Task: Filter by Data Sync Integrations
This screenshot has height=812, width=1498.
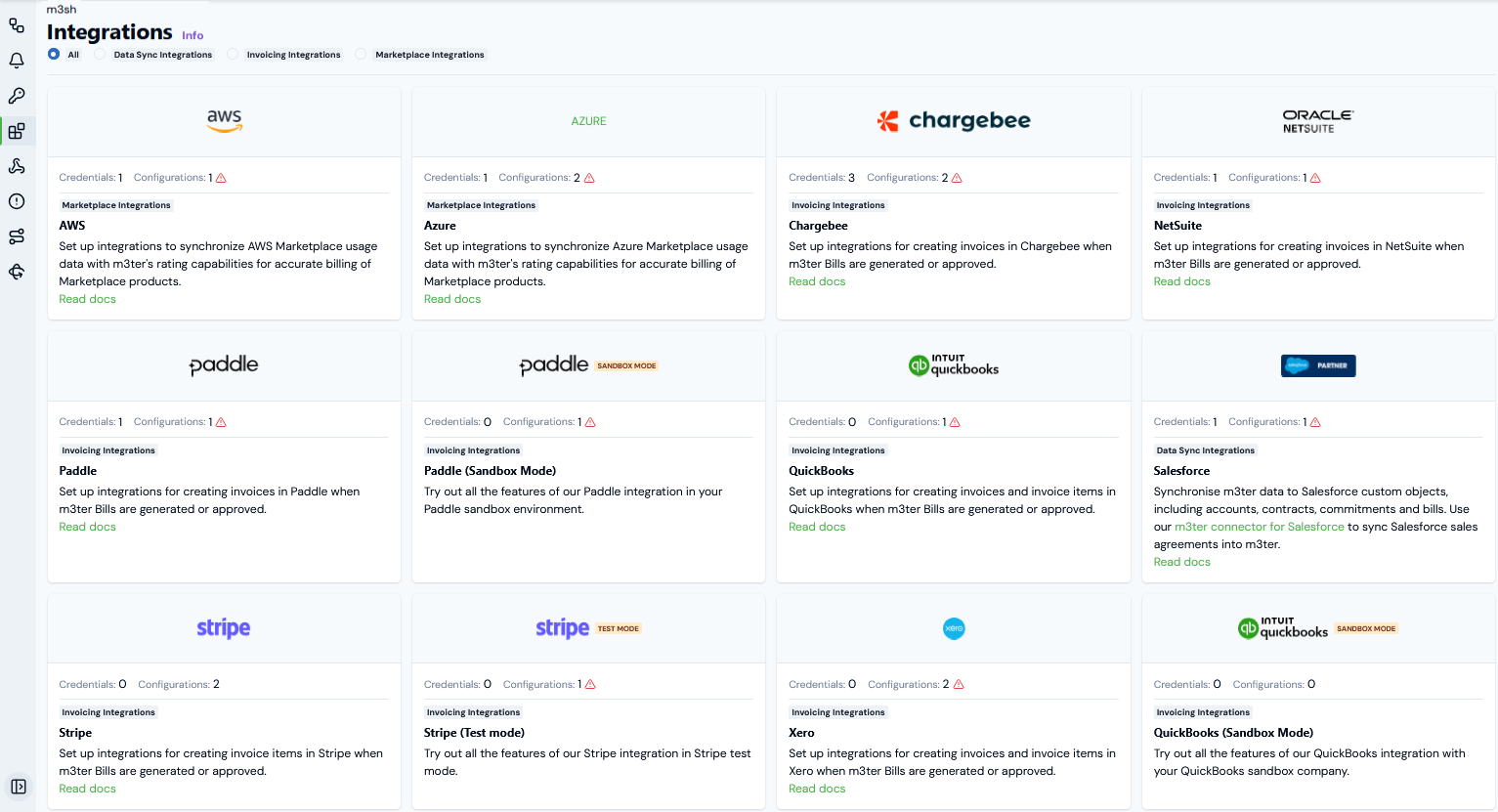Action: click(x=100, y=54)
